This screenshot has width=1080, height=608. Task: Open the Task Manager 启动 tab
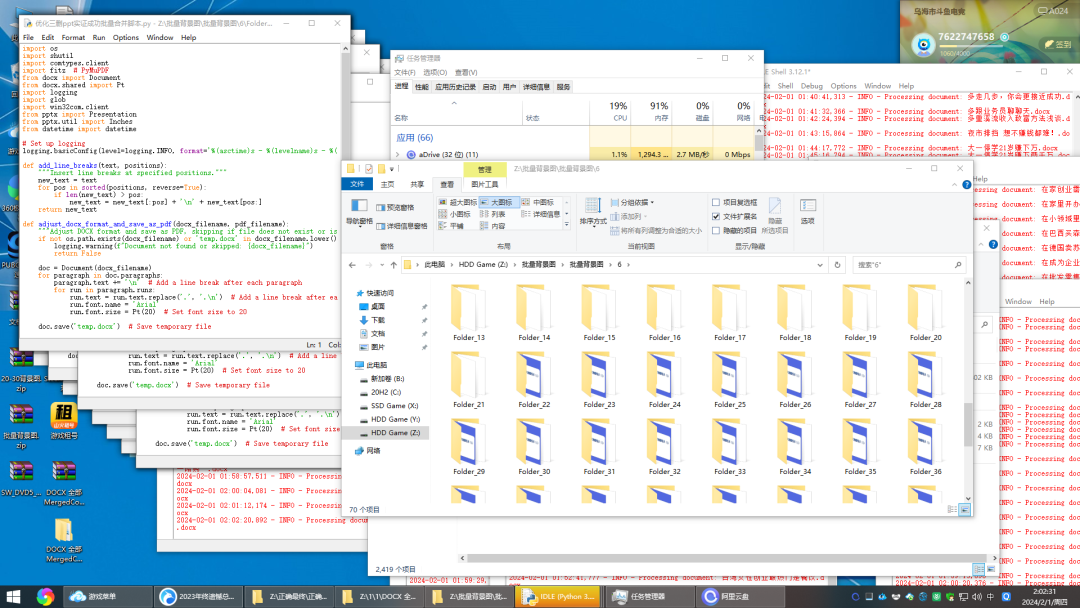tap(489, 87)
